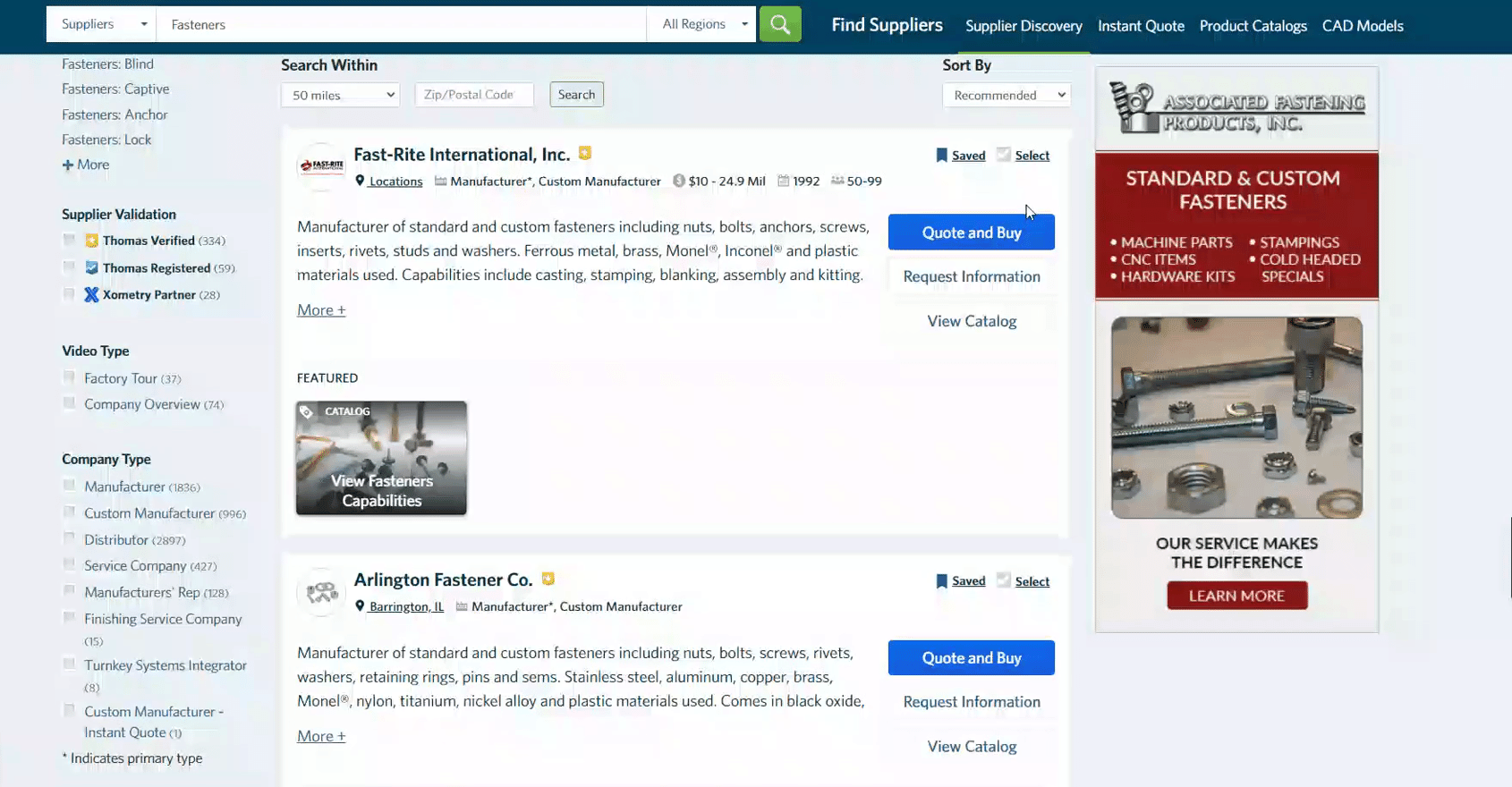The width and height of the screenshot is (1512, 787).
Task: Expand More + under Fast-Rite description
Action: (x=321, y=309)
